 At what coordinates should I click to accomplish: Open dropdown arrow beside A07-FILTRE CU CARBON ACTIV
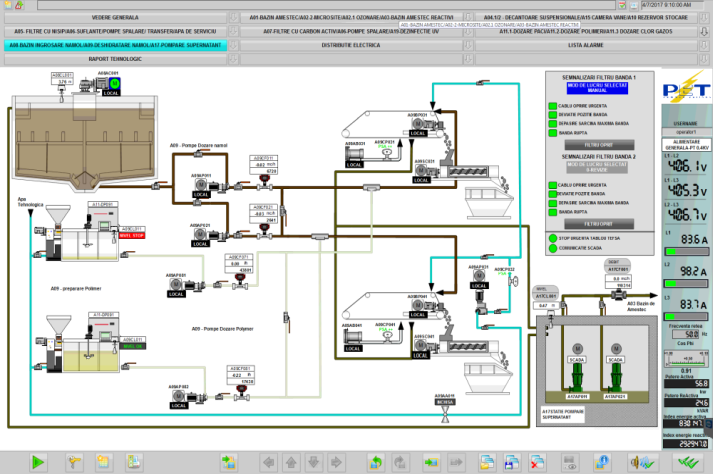click(x=468, y=31)
